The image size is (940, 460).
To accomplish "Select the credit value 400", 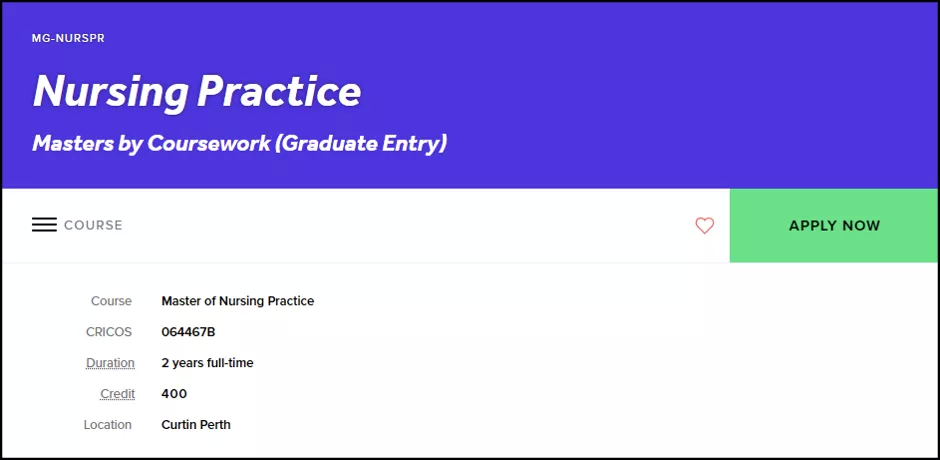I will pos(174,394).
